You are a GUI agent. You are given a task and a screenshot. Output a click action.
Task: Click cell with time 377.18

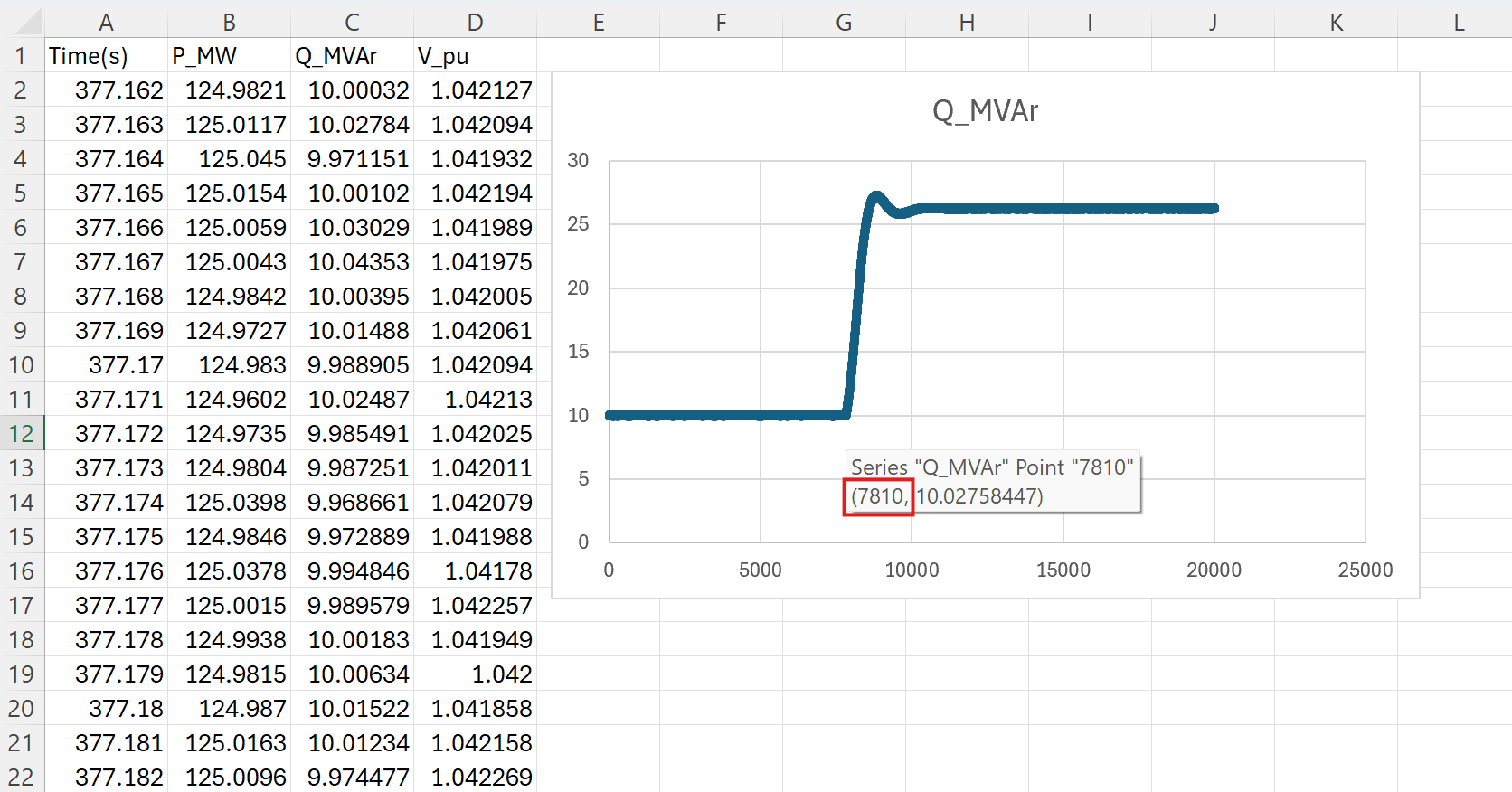[106, 709]
